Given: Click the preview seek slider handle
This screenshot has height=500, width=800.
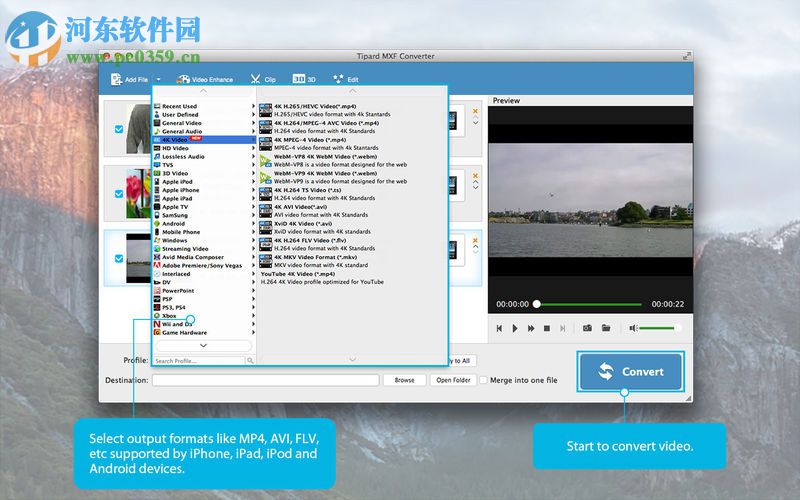Looking at the screenshot, I should point(537,304).
